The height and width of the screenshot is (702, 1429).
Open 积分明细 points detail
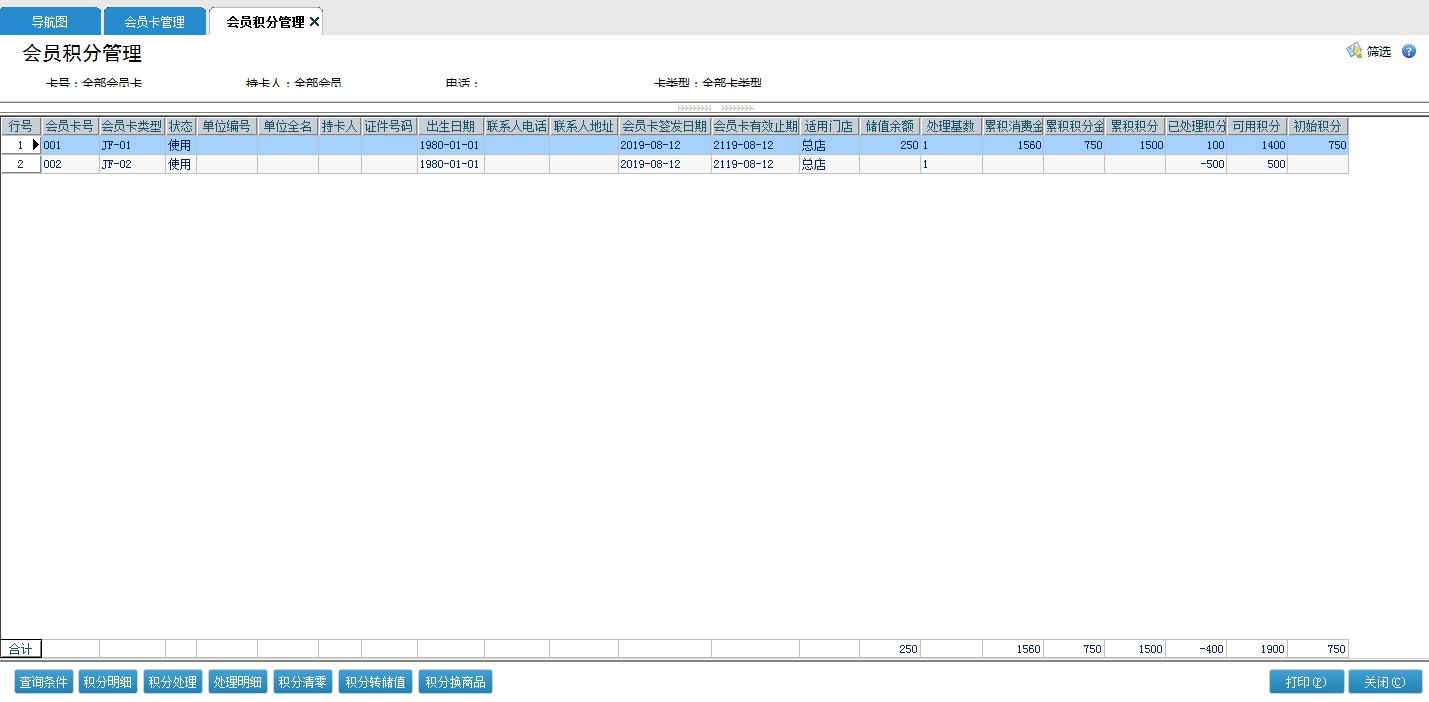[108, 682]
